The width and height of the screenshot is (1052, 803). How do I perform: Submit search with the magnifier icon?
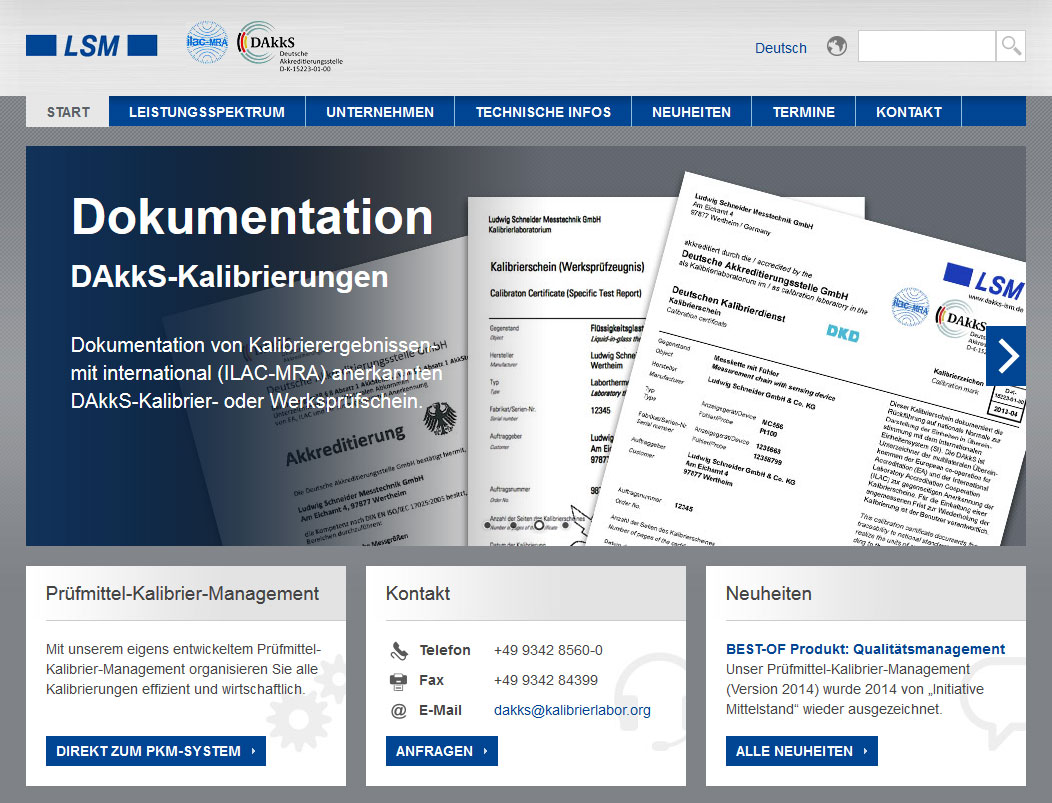(1010, 46)
